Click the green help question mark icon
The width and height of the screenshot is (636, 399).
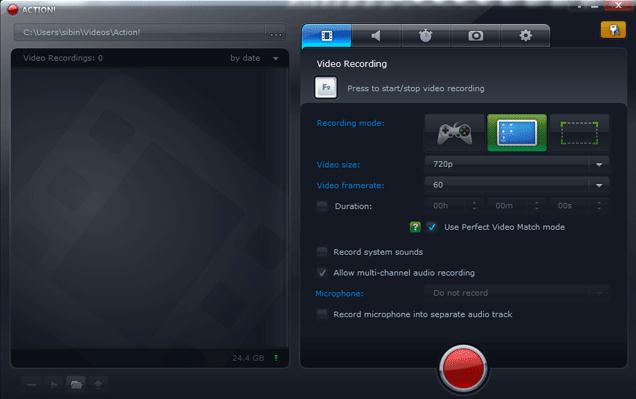415,227
